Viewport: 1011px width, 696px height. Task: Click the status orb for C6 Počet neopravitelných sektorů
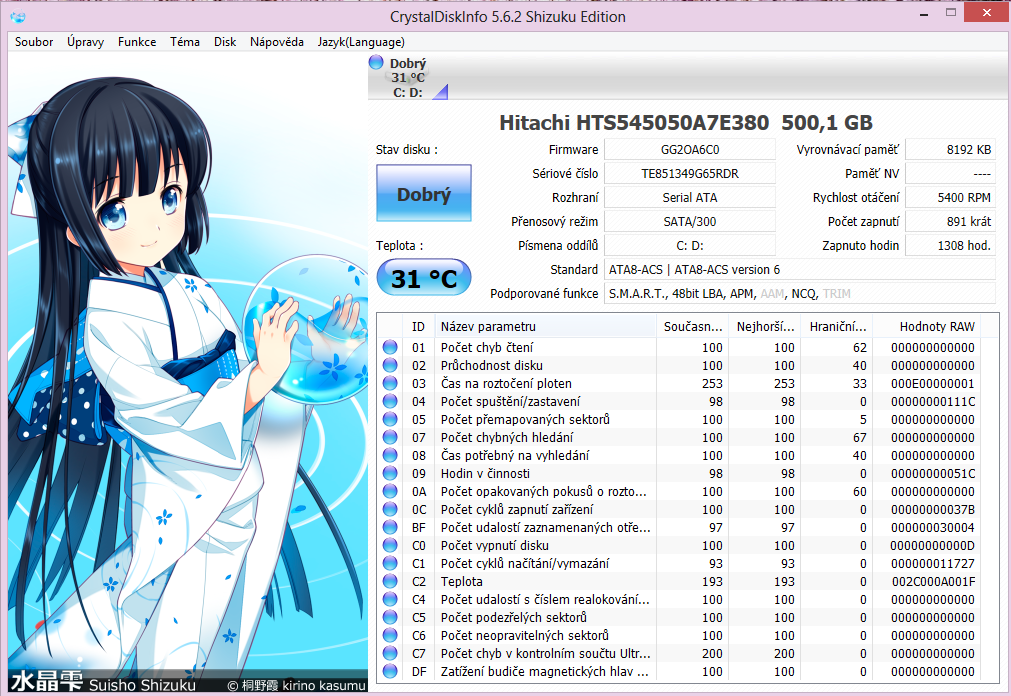(x=390, y=635)
